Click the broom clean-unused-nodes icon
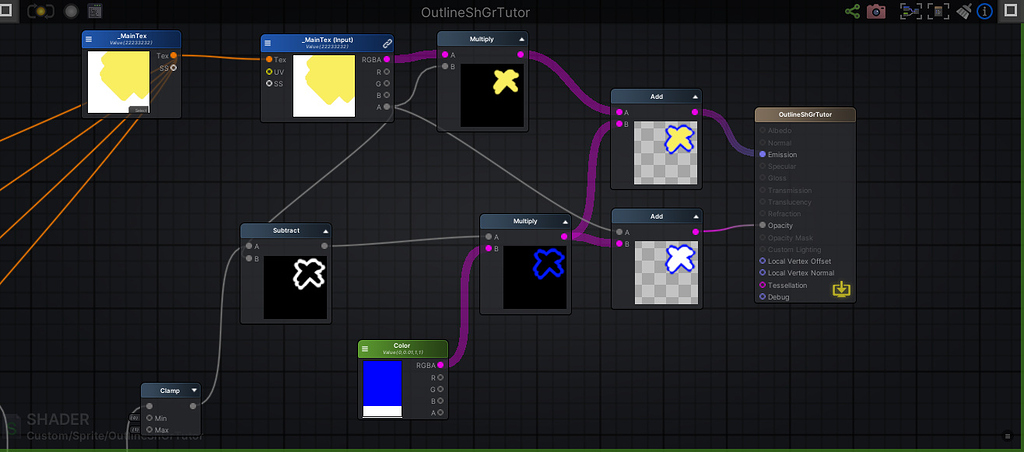 point(964,12)
